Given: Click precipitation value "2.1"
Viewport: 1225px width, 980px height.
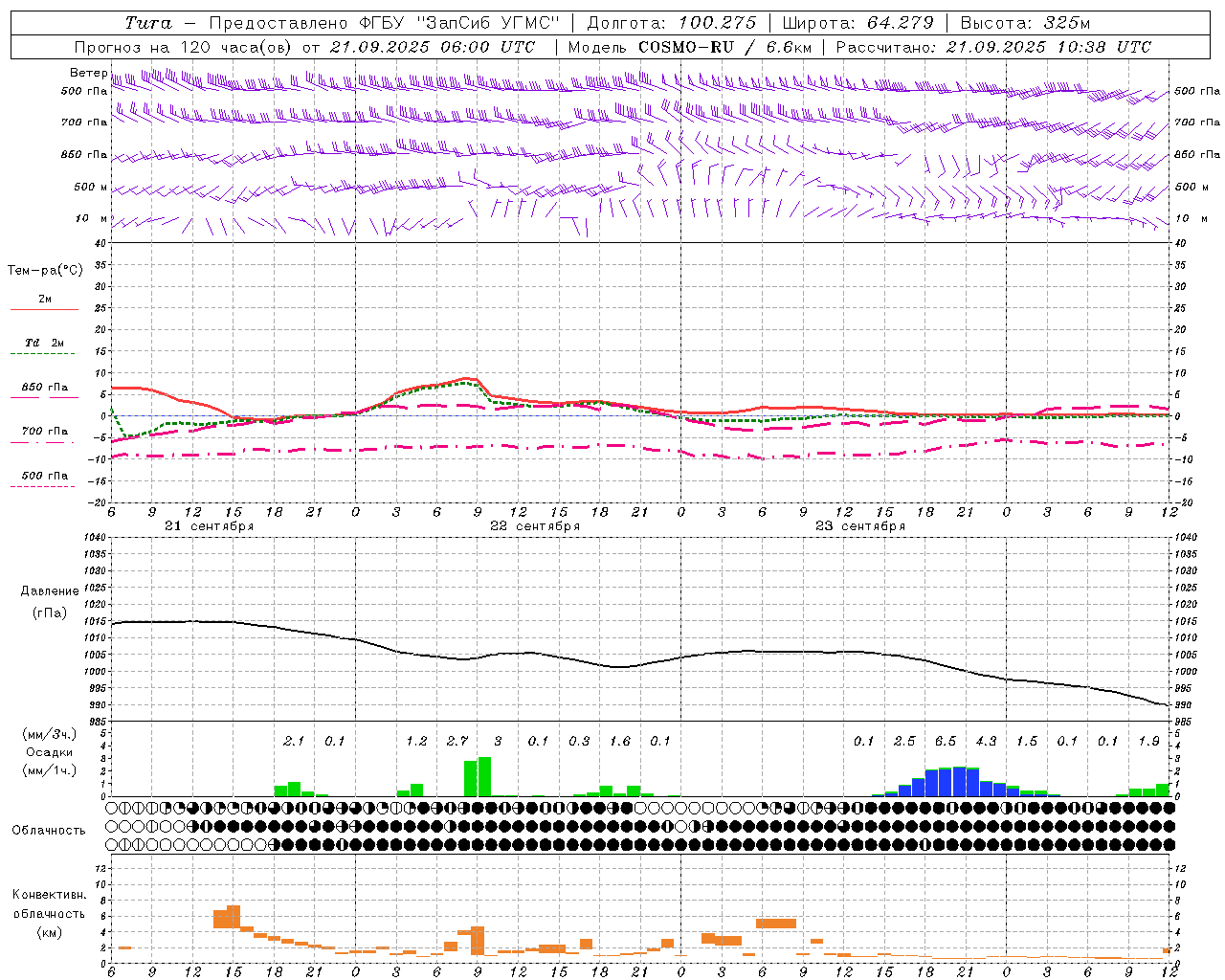Looking at the screenshot, I should coord(294,741).
